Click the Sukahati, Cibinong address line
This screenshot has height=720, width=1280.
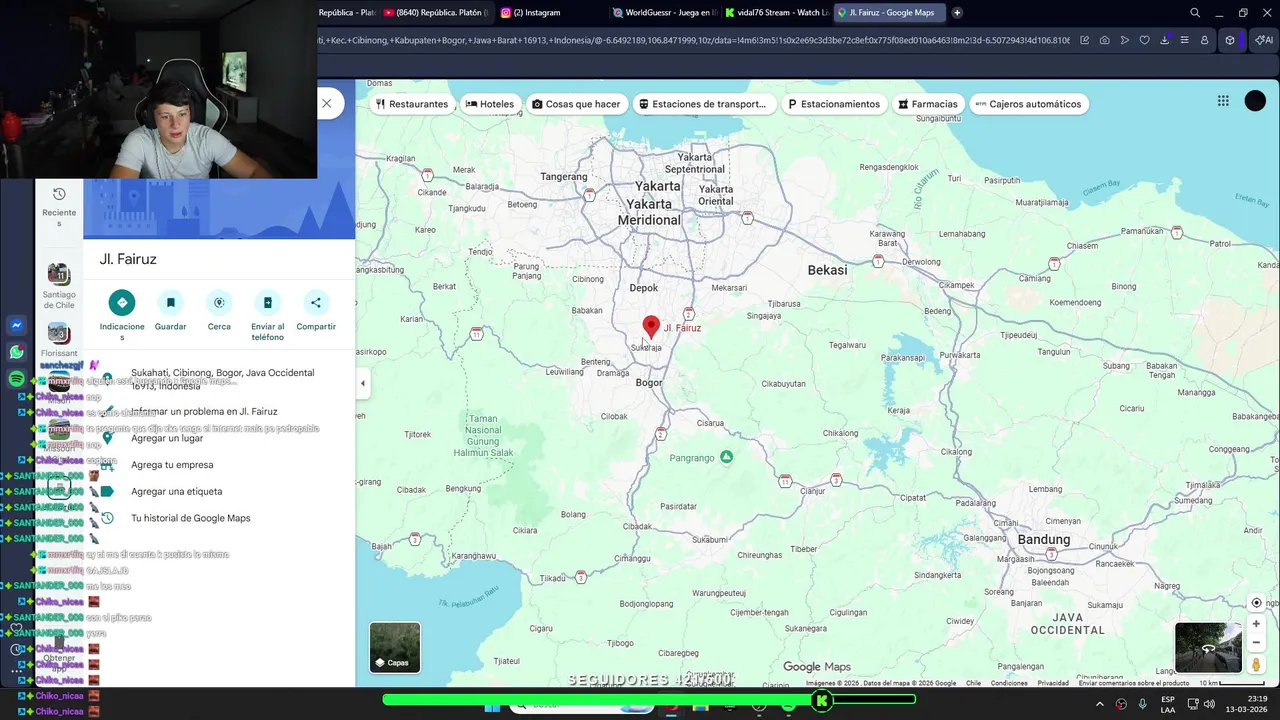[x=222, y=379]
